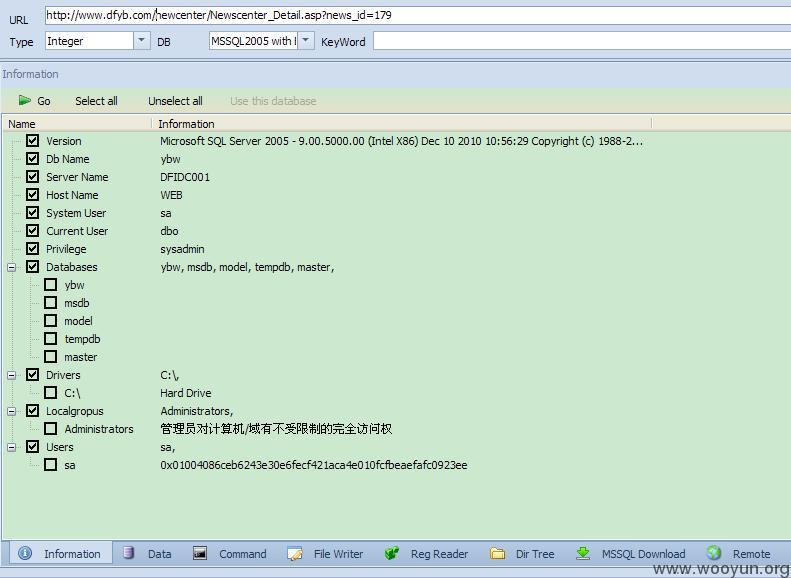
Task: Check the sa user checkbox
Action: (x=50, y=465)
